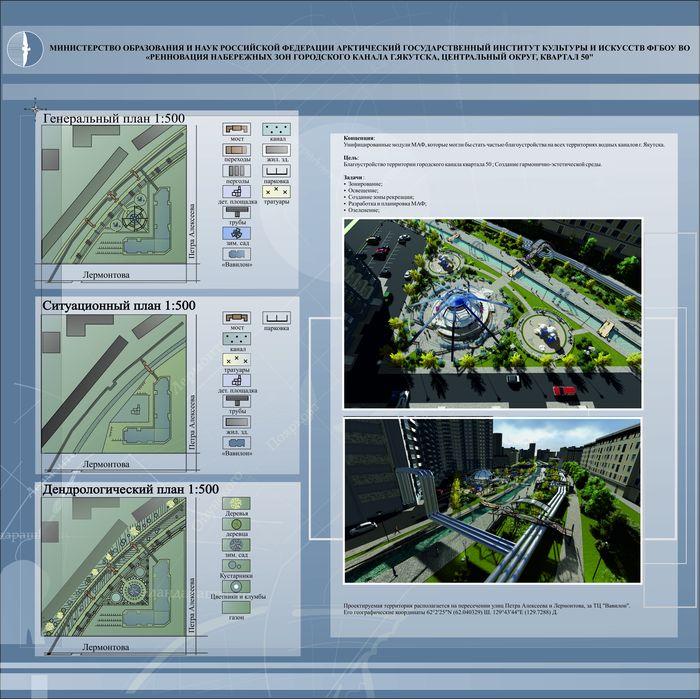This screenshot has width=700, height=699.
Task: Click the ministry title line in header
Action: pos(370,47)
